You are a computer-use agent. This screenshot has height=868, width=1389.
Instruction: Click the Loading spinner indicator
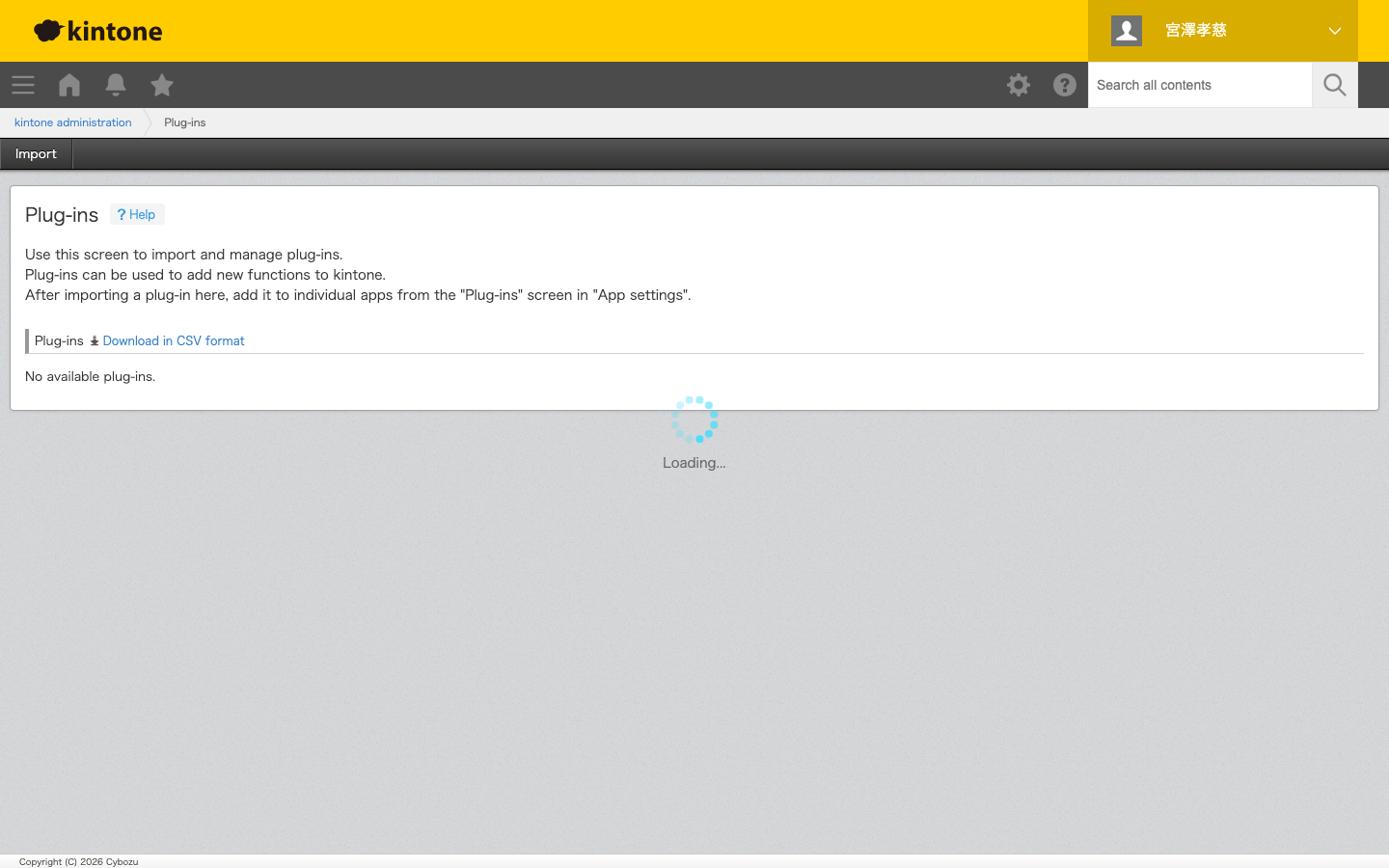click(x=694, y=420)
